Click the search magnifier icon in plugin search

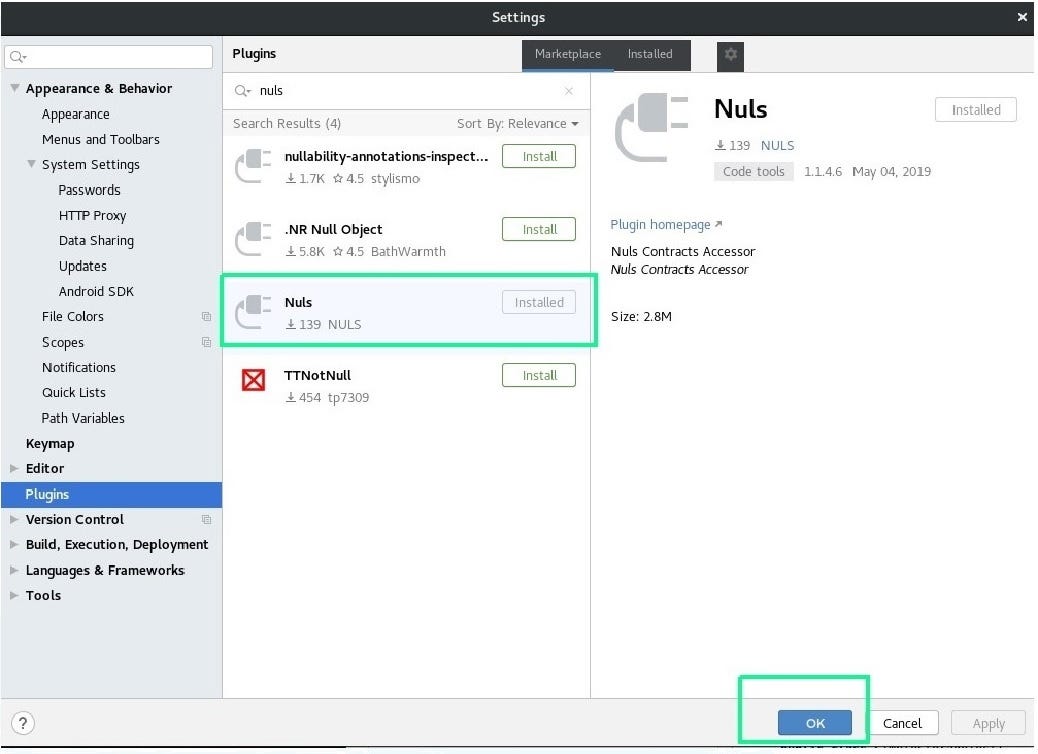click(x=242, y=91)
